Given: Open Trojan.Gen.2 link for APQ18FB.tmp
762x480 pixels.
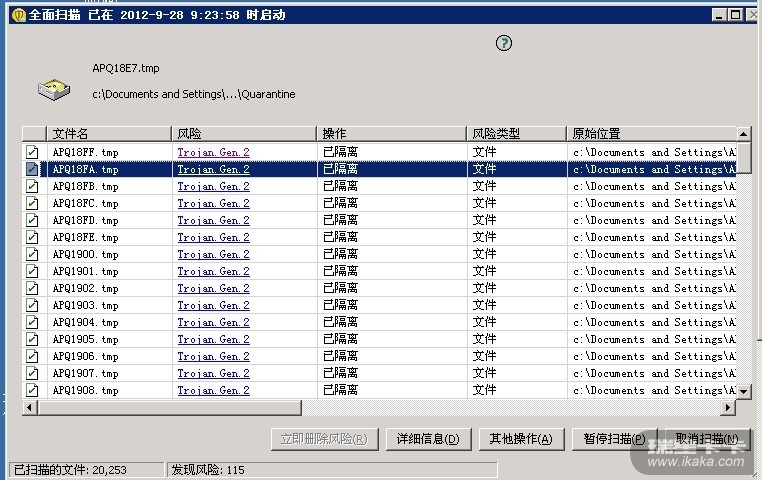Looking at the screenshot, I should point(213,187).
